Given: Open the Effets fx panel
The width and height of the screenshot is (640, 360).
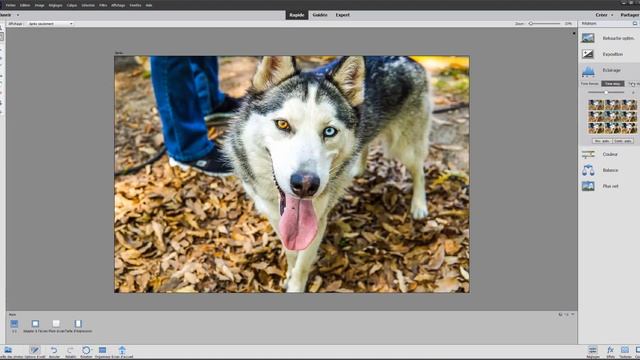Looking at the screenshot, I should [x=610, y=352].
